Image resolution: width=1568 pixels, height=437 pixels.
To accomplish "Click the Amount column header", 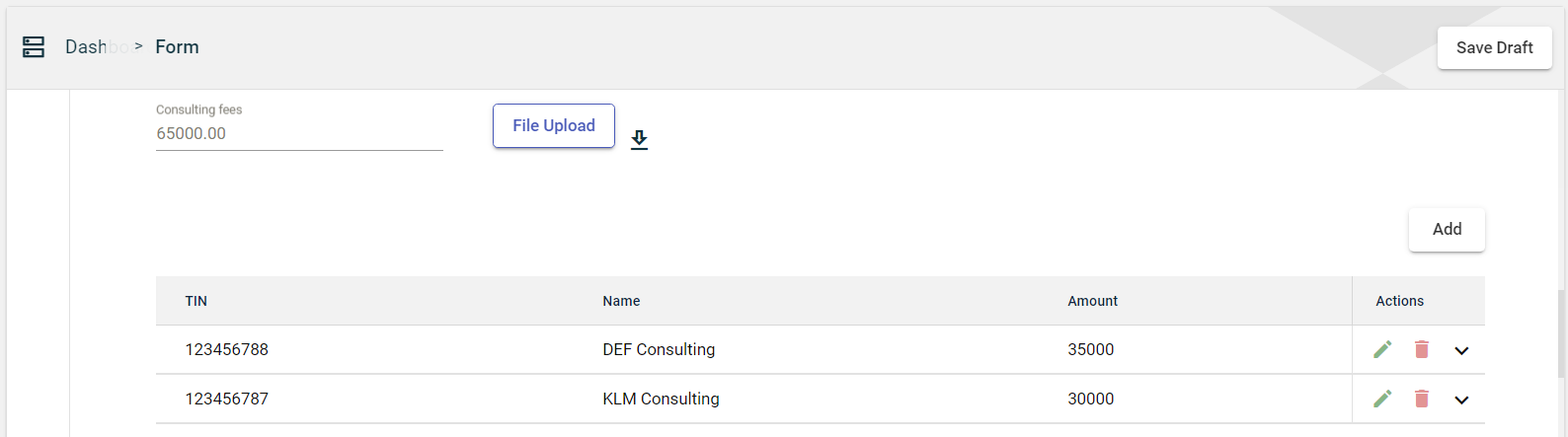I will pos(1092,301).
